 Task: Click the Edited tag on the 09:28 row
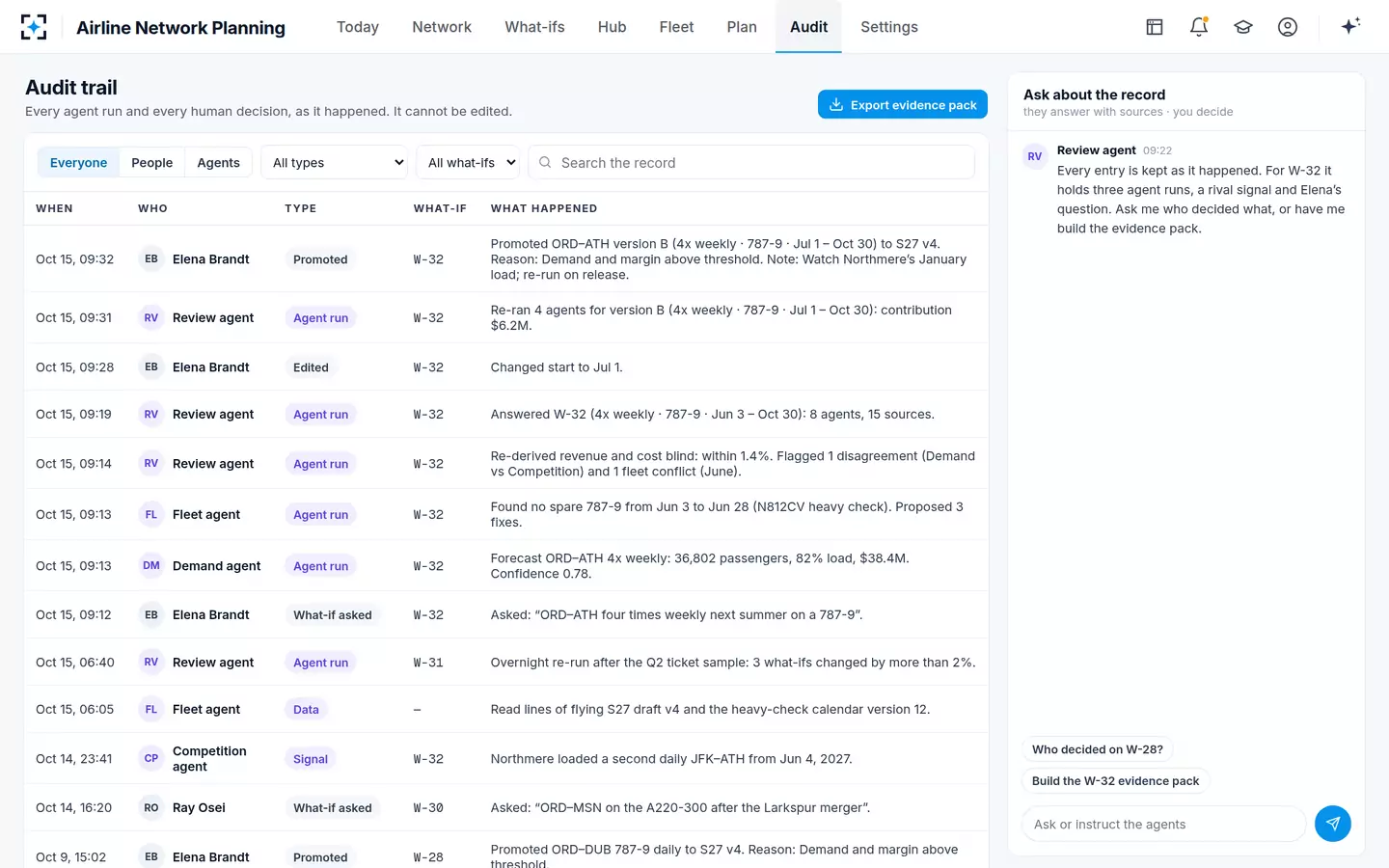coord(311,367)
